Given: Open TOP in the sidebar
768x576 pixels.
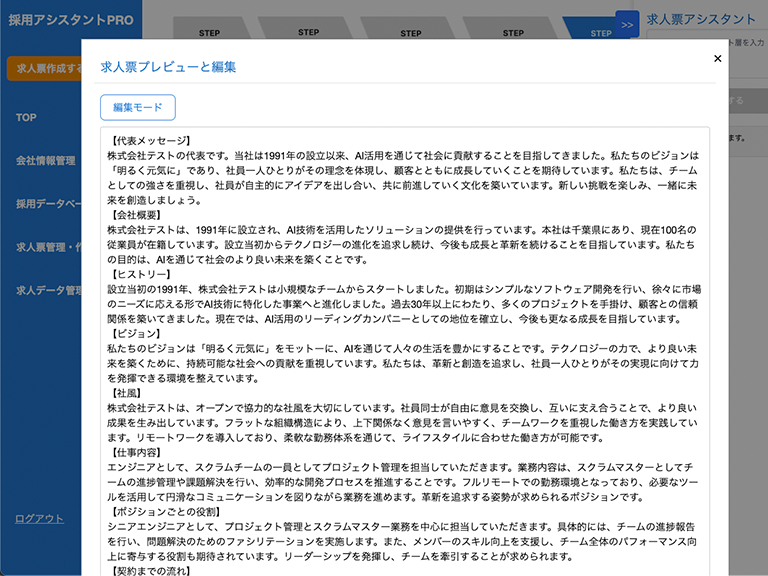Looking at the screenshot, I should [x=26, y=118].
